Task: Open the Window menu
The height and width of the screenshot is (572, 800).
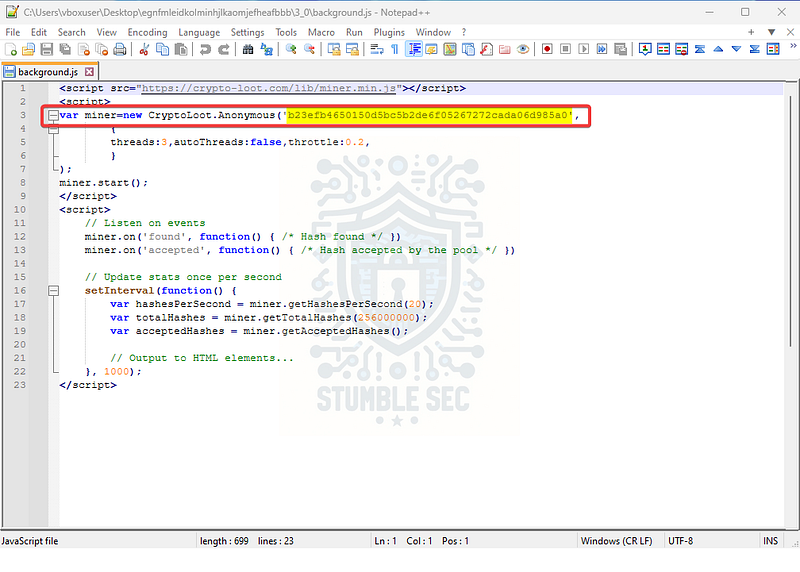Action: (x=433, y=32)
